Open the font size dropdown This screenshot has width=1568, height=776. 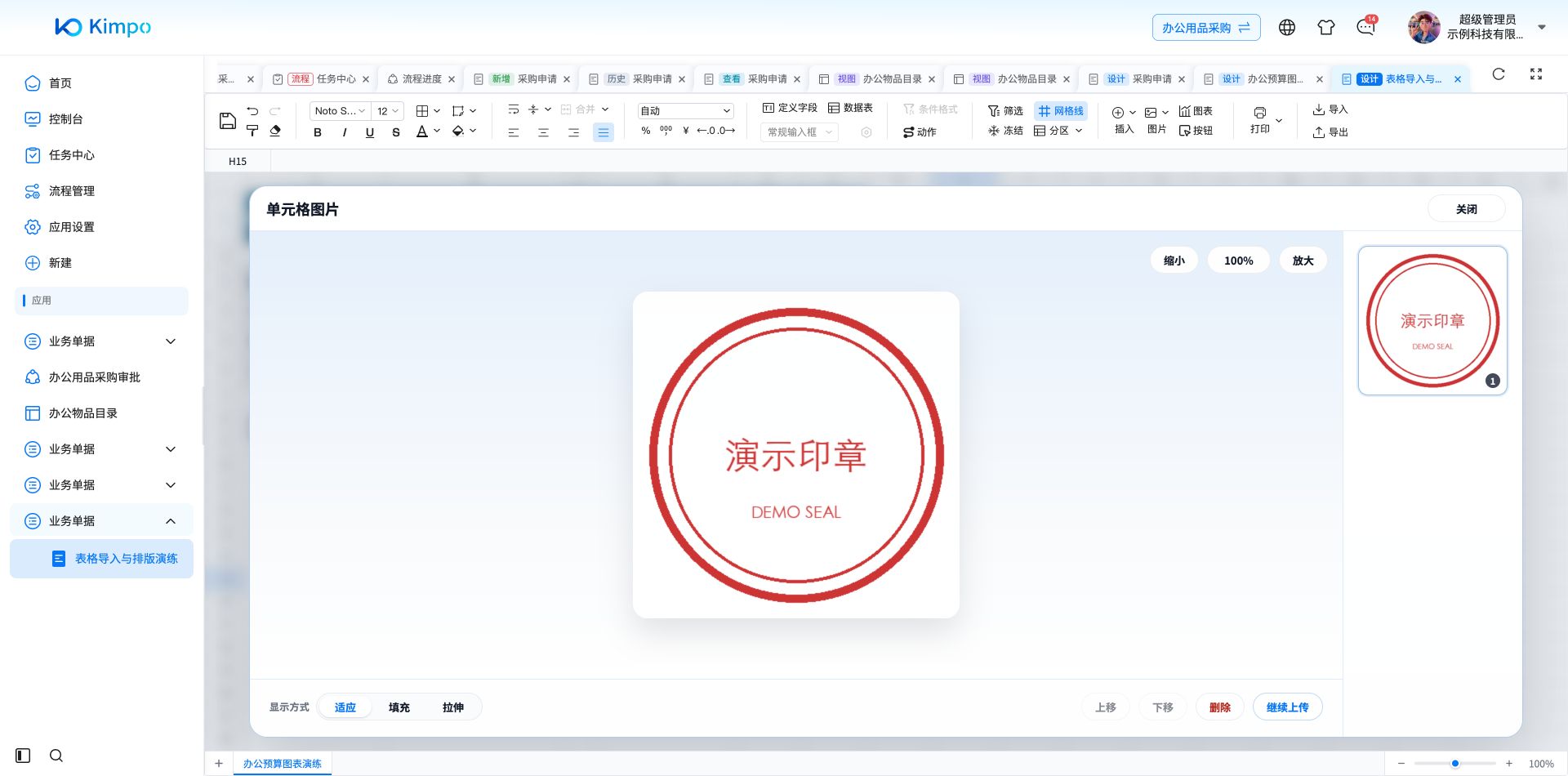387,111
